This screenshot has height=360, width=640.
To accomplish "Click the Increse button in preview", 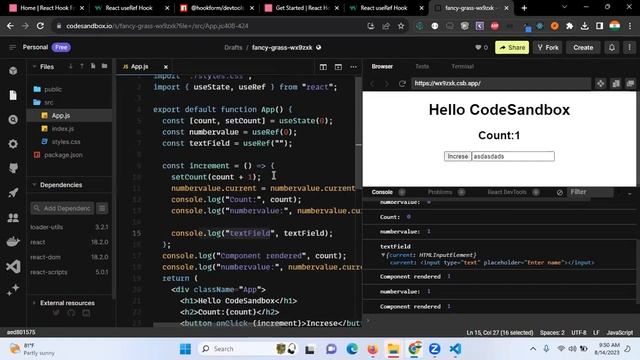I will pos(458,156).
